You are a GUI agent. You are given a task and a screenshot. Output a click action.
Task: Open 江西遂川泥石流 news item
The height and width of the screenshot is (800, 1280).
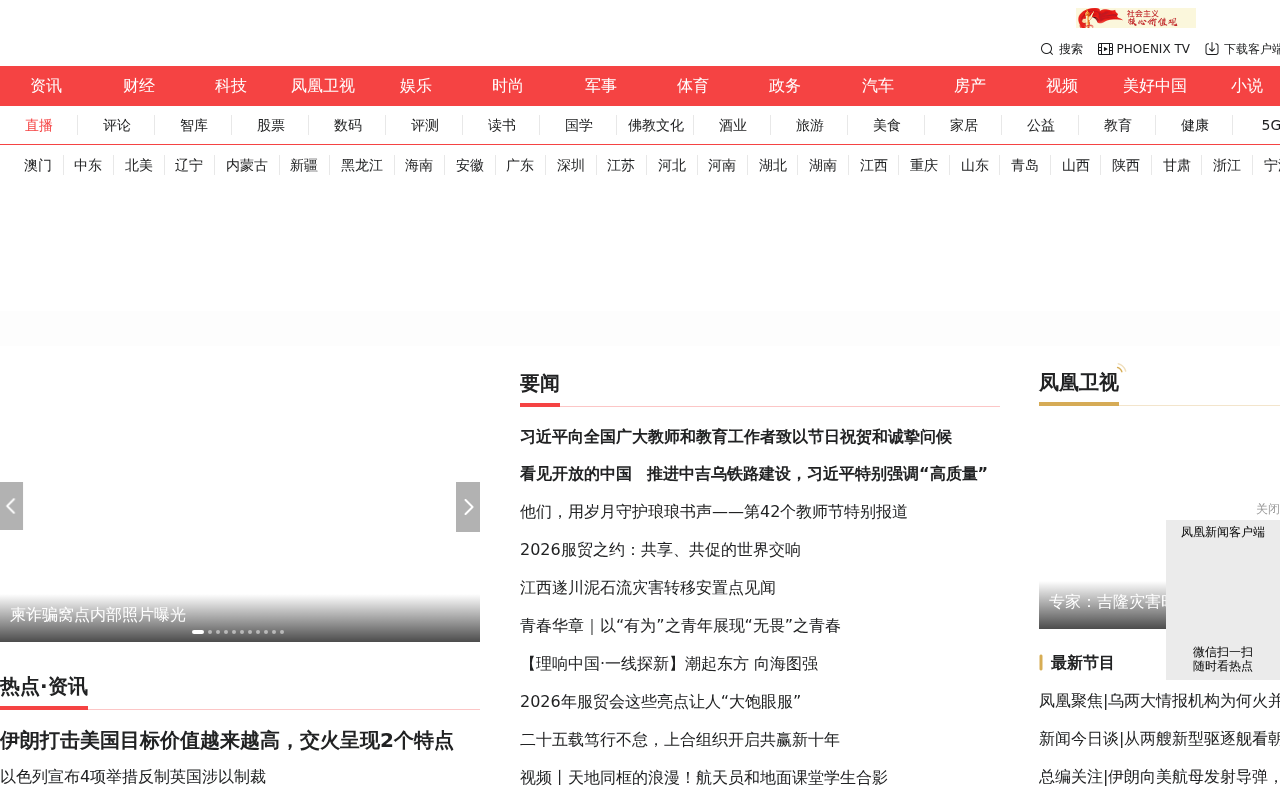[648, 588]
